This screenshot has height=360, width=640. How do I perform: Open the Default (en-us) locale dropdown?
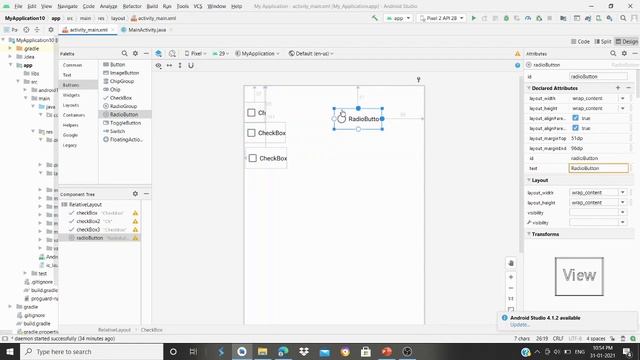point(311,53)
